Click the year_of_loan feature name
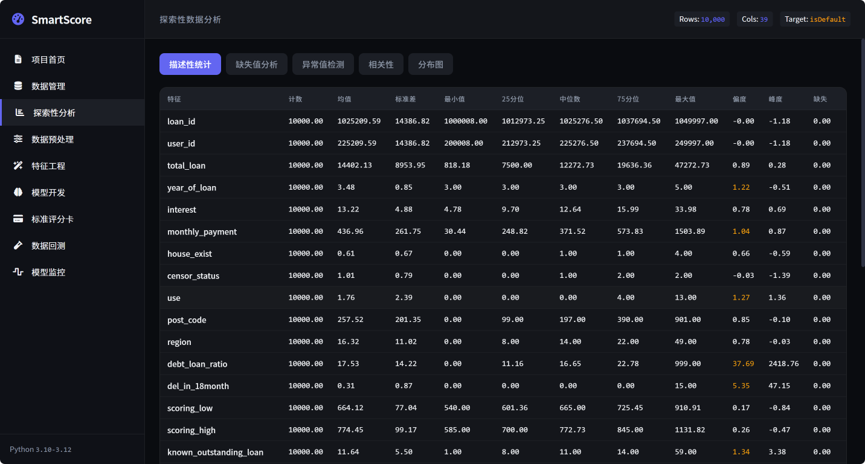 click(191, 188)
